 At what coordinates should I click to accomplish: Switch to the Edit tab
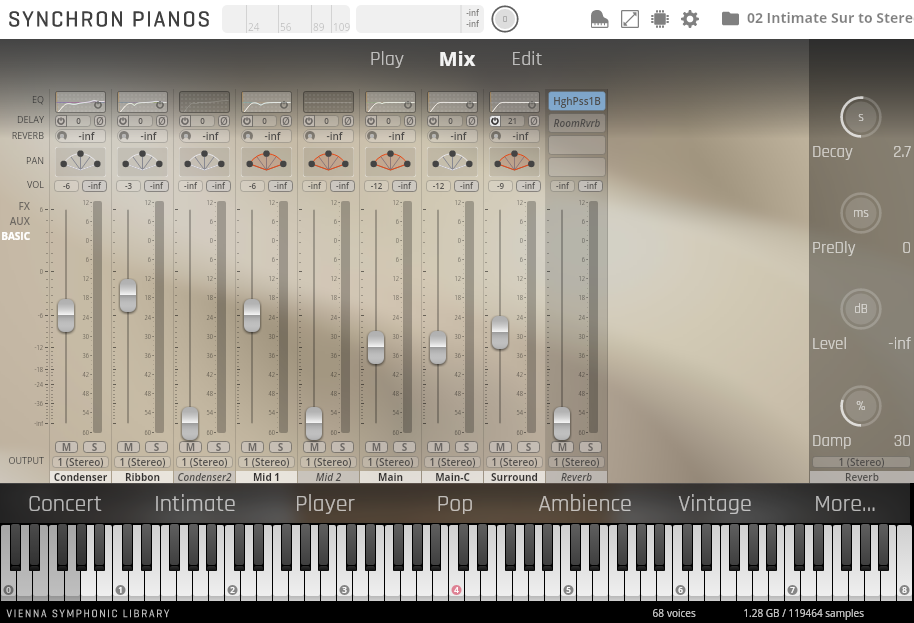point(527,59)
